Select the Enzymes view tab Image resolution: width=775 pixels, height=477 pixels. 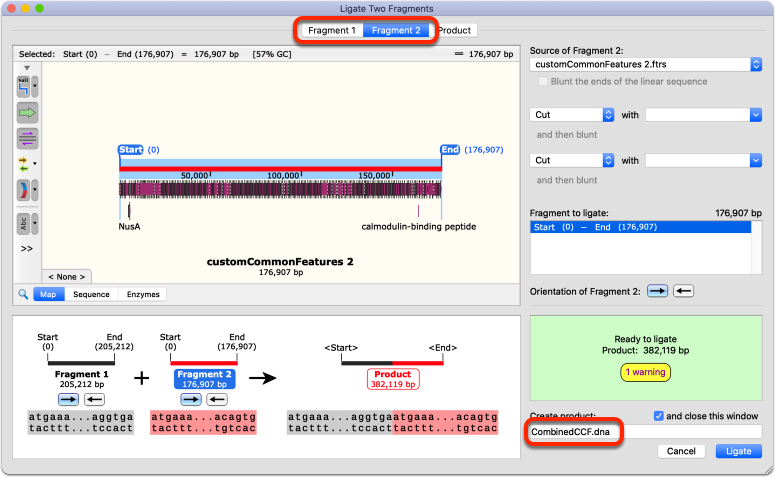(x=143, y=294)
